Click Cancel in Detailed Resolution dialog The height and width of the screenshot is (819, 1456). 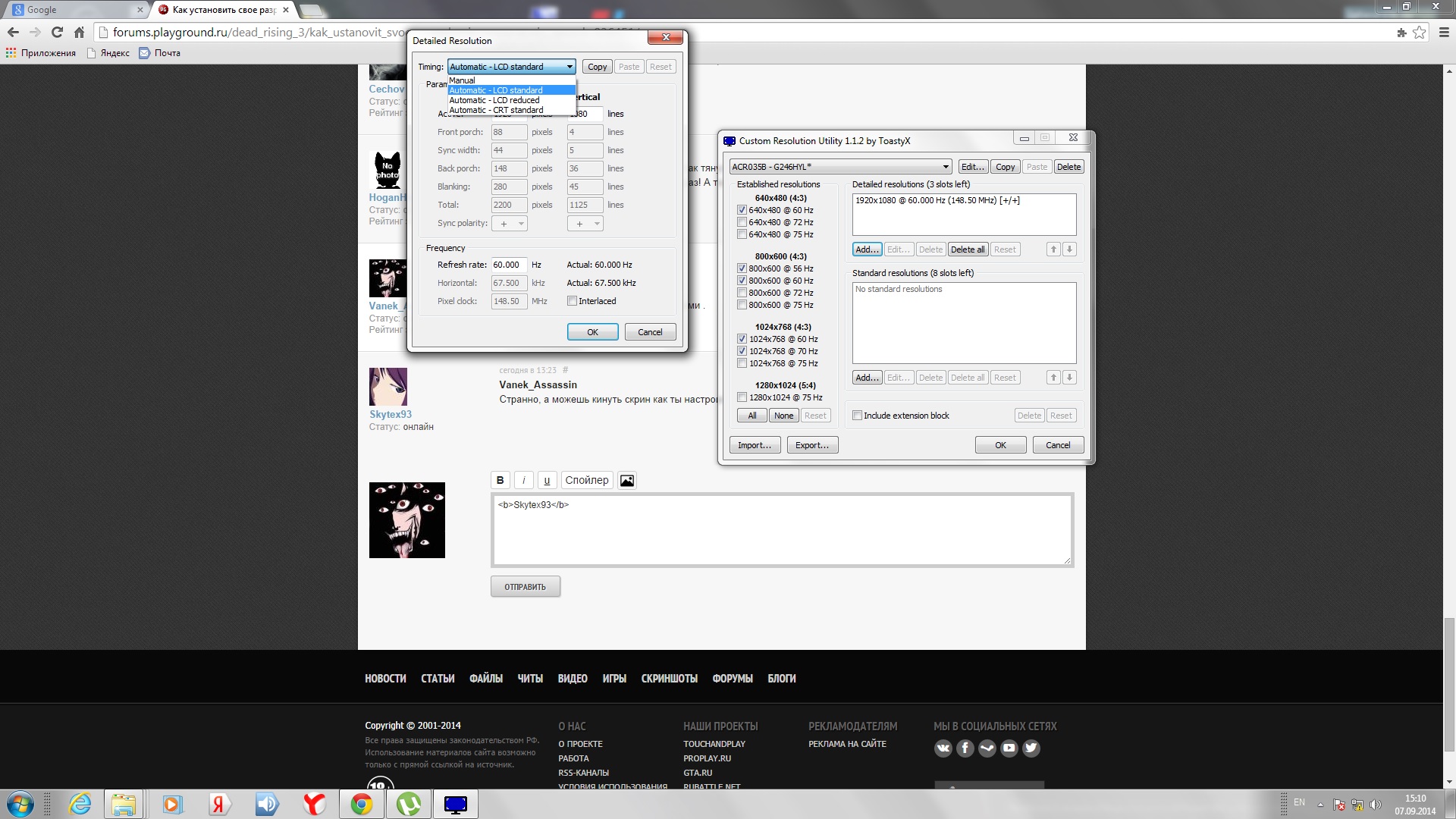tap(650, 332)
